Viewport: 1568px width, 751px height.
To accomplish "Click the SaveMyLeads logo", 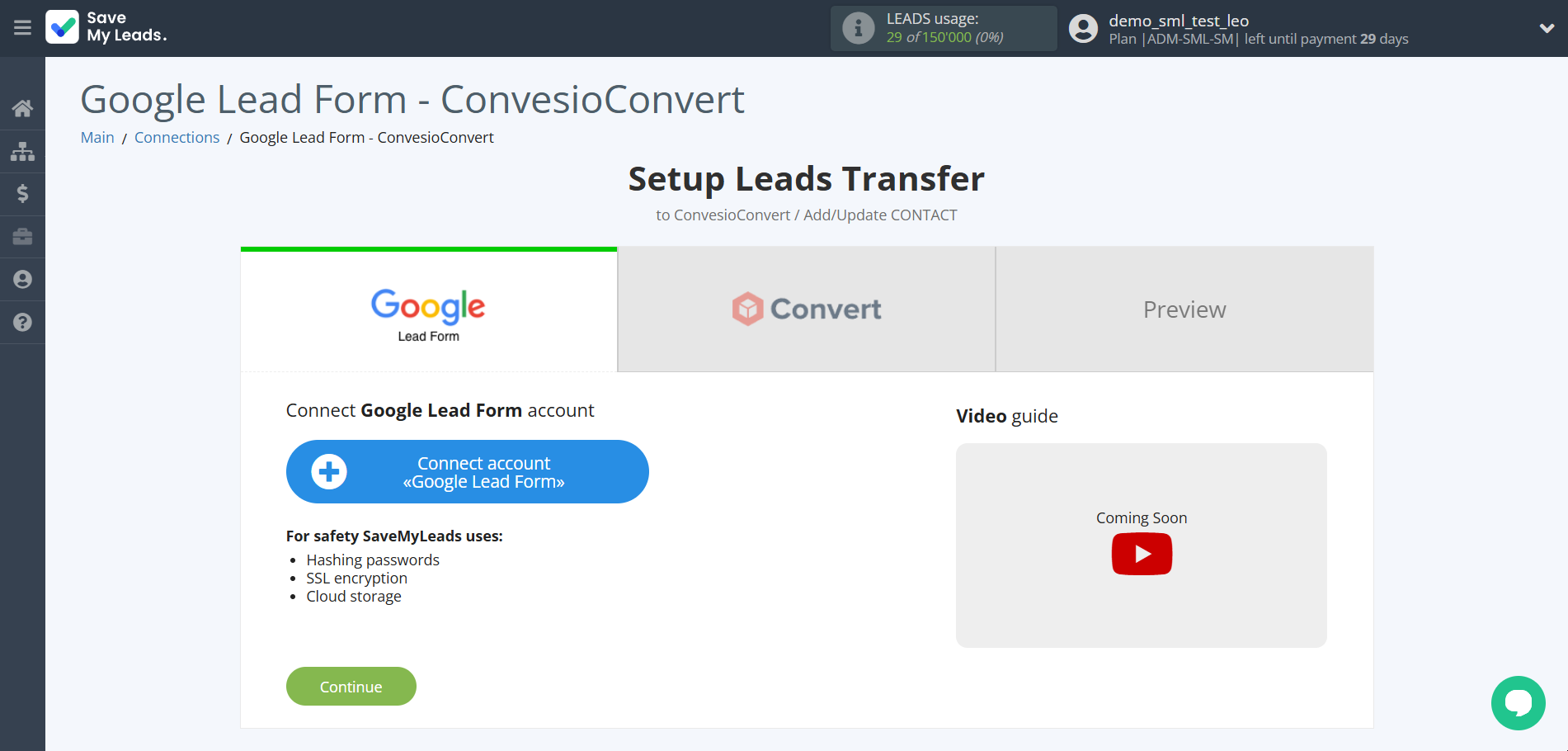I will point(106,27).
